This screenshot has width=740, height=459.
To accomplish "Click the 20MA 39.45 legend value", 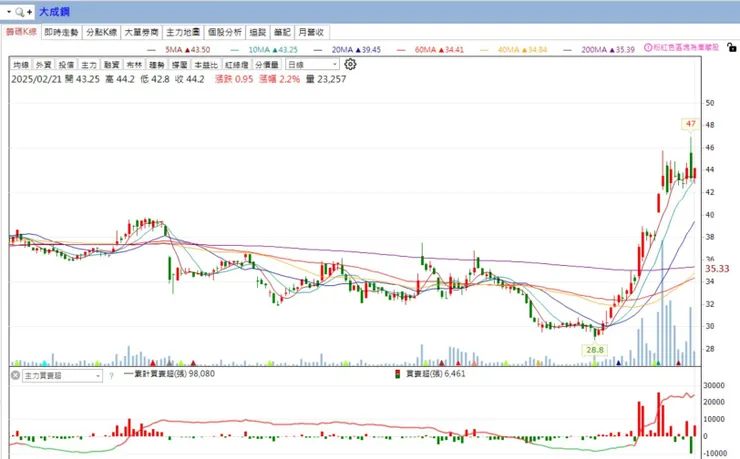I will pos(356,50).
